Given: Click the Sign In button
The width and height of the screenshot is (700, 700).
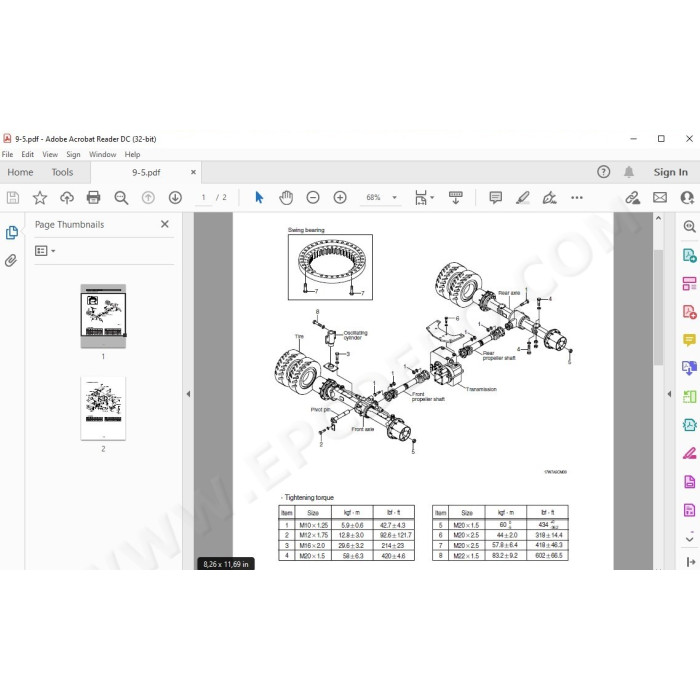Looking at the screenshot, I should point(671,172).
